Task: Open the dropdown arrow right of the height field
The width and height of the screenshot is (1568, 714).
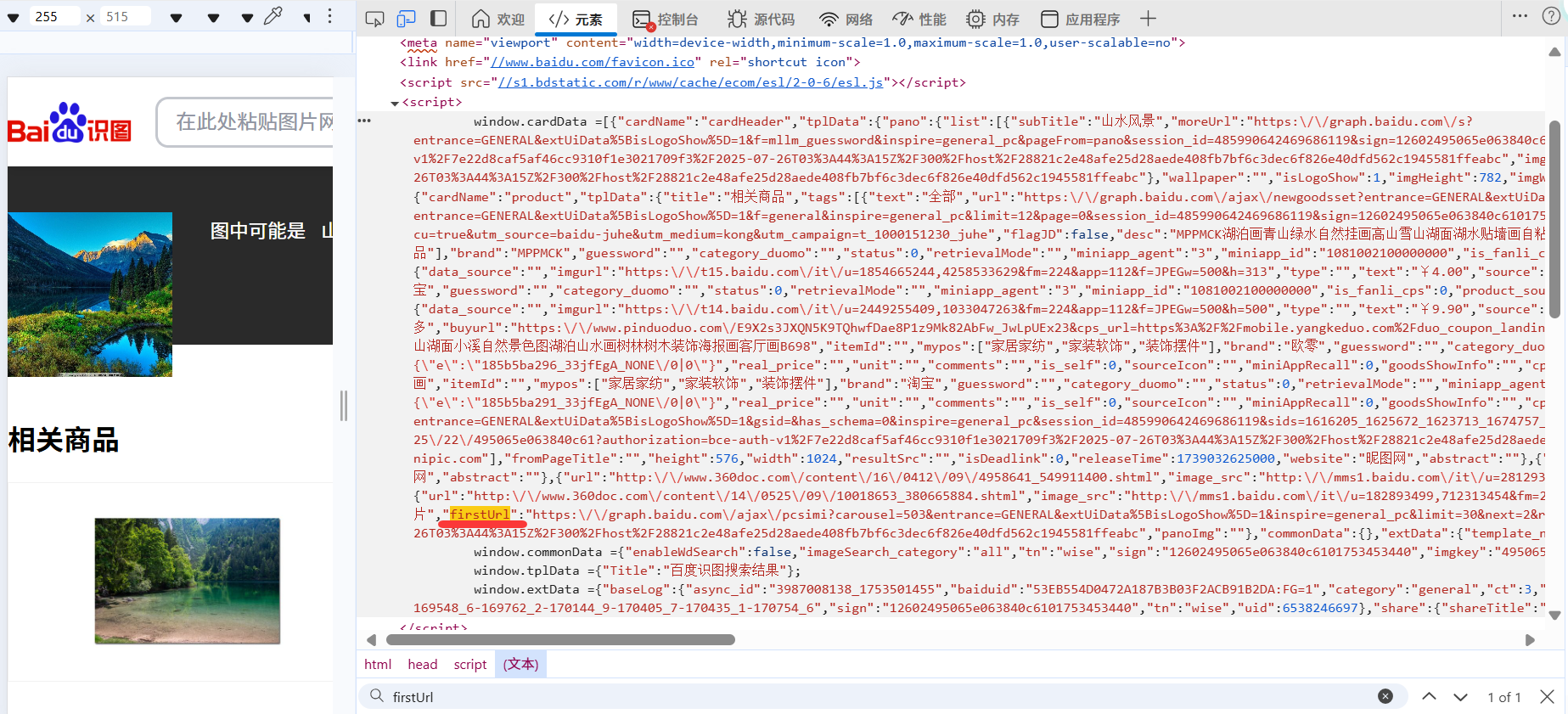Action: point(176,17)
